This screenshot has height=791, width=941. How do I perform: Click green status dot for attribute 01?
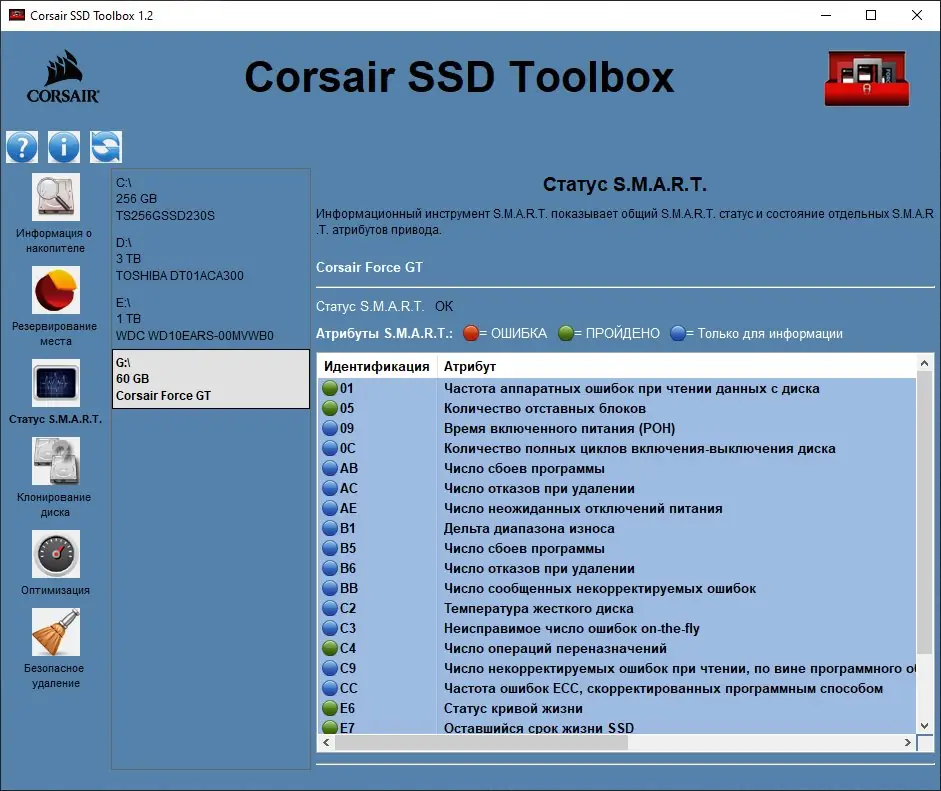[x=330, y=388]
